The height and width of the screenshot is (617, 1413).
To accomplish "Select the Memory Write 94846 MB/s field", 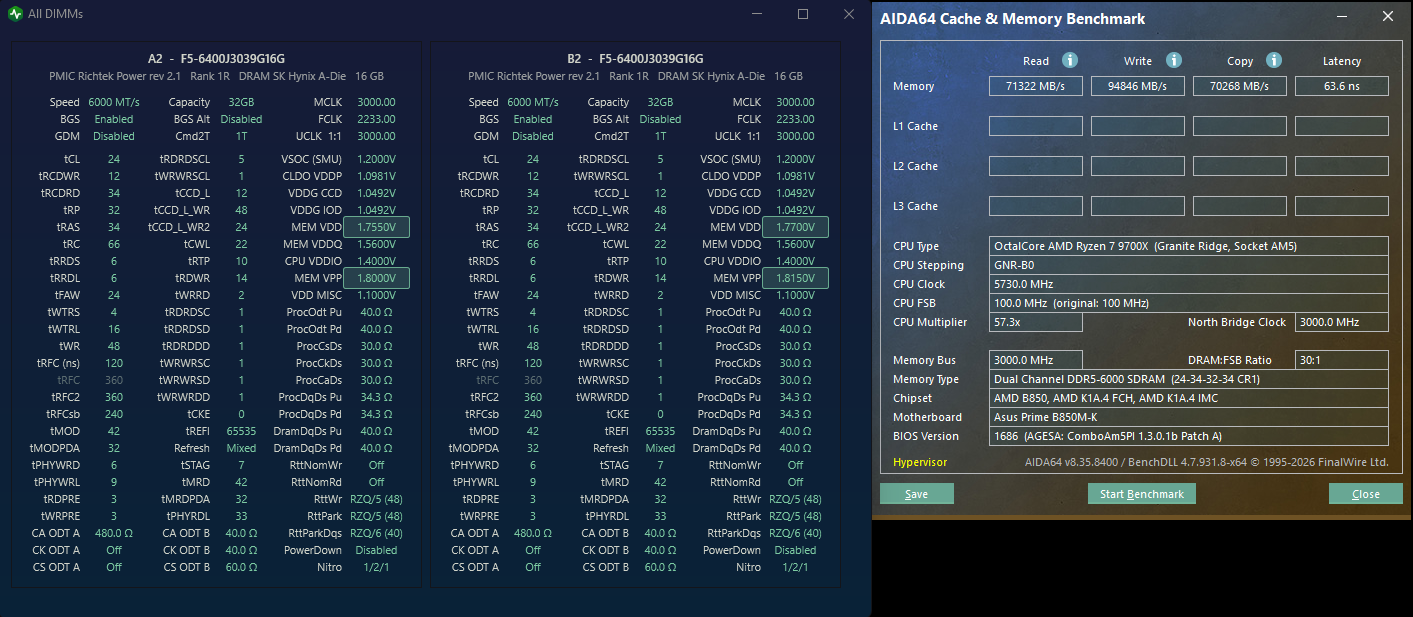I will coord(1138,86).
